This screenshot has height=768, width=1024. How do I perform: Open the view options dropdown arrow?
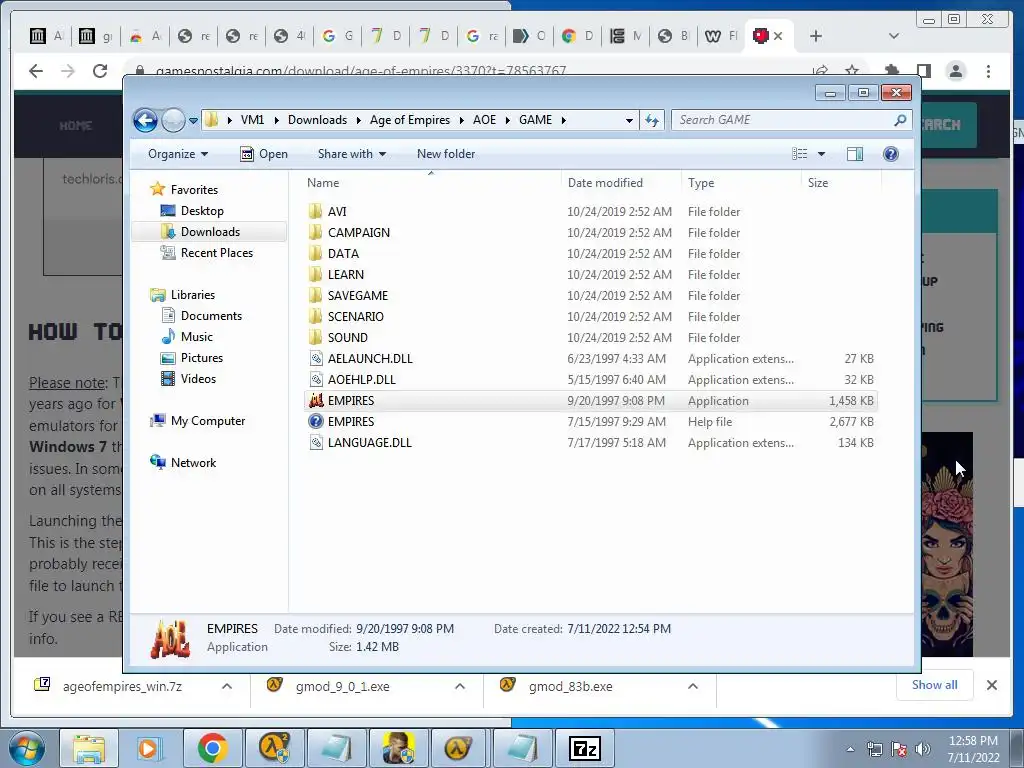tap(822, 154)
